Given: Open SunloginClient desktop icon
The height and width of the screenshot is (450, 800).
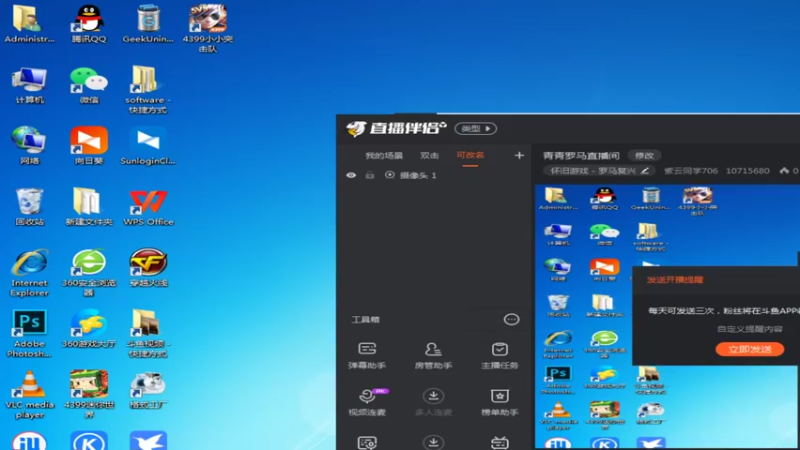Looking at the screenshot, I should click(148, 146).
